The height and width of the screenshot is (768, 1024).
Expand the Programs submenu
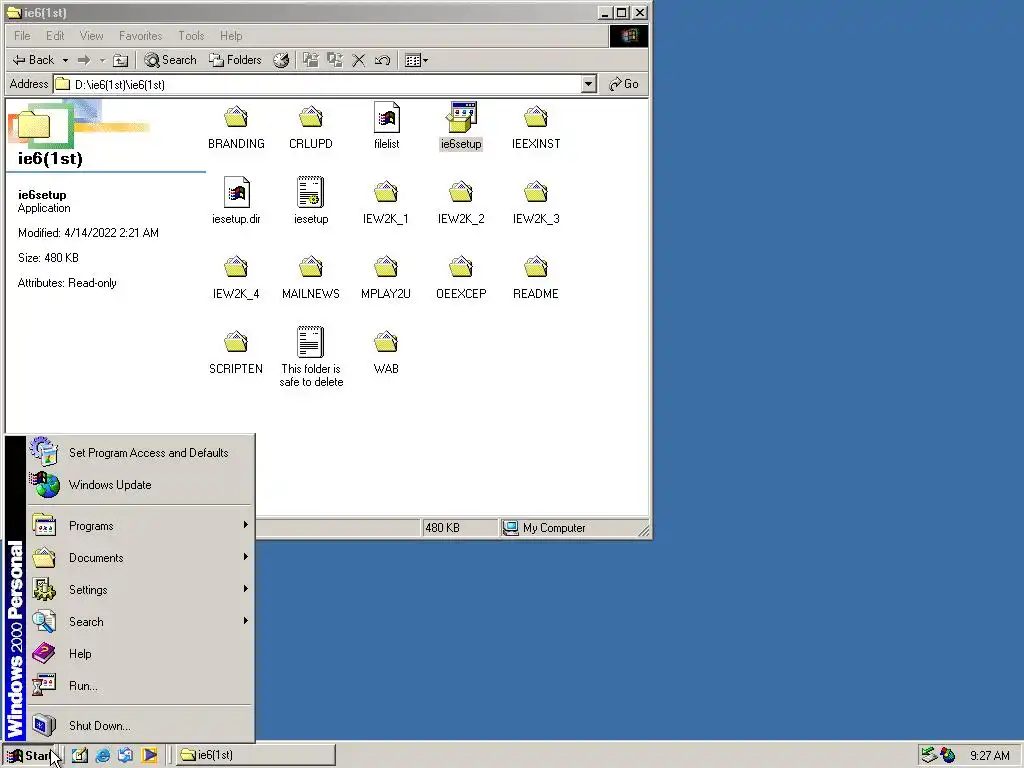coord(140,526)
